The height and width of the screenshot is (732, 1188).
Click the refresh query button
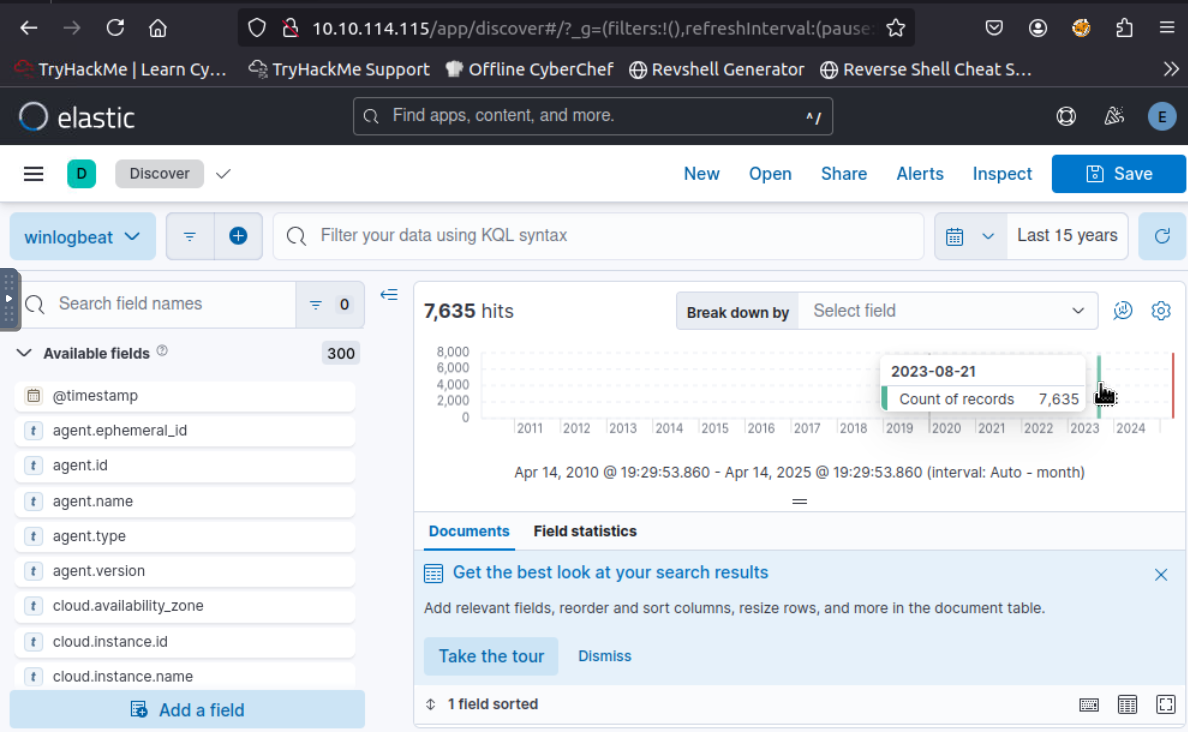[1161, 236]
